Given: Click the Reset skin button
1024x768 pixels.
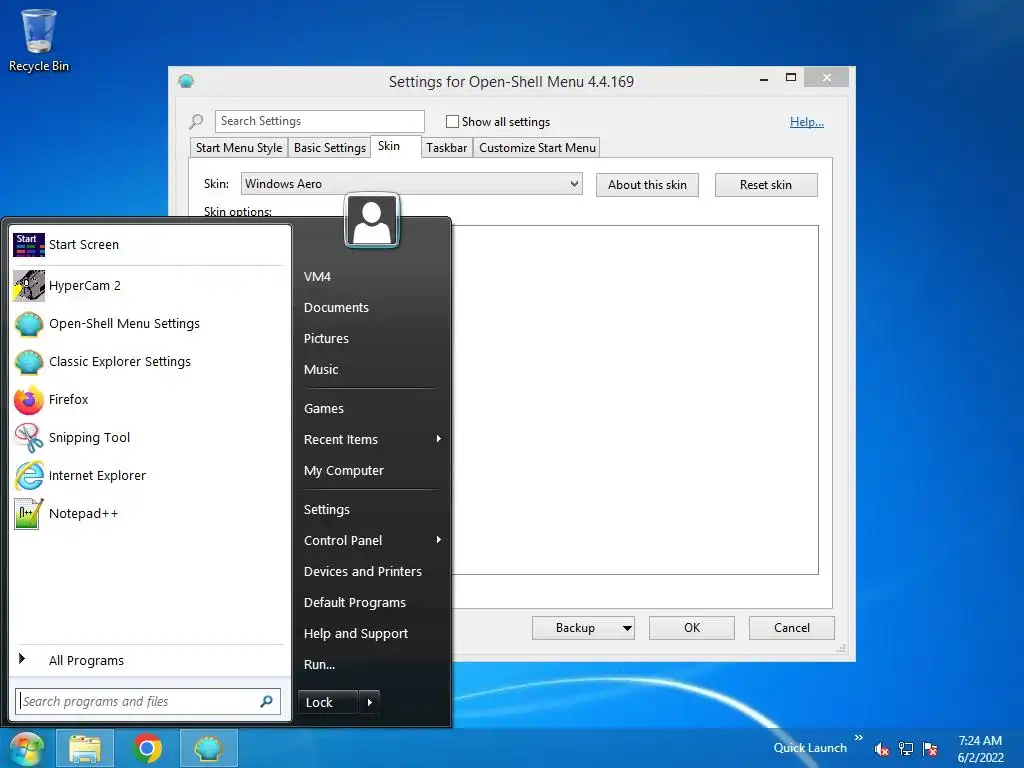Looking at the screenshot, I should pos(766,185).
